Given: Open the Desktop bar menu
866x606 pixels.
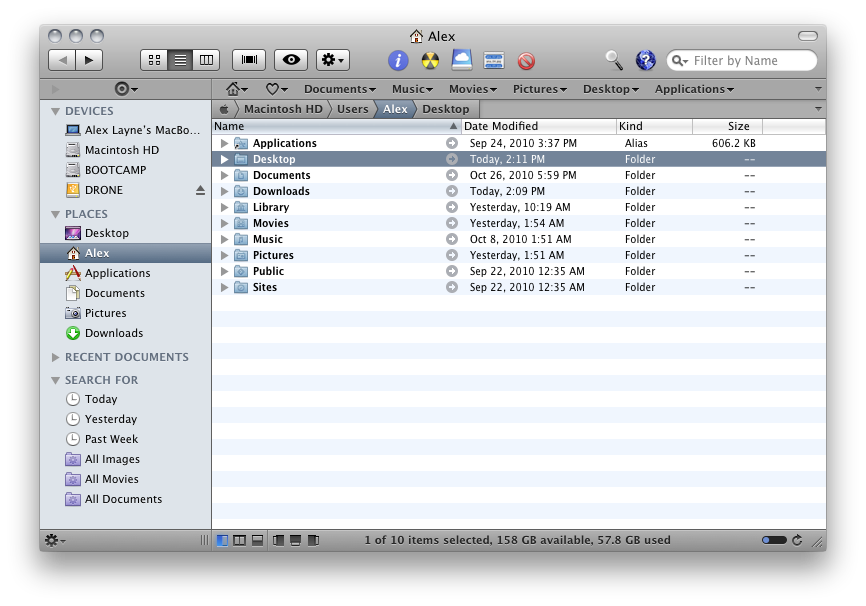Looking at the screenshot, I should pos(611,89).
